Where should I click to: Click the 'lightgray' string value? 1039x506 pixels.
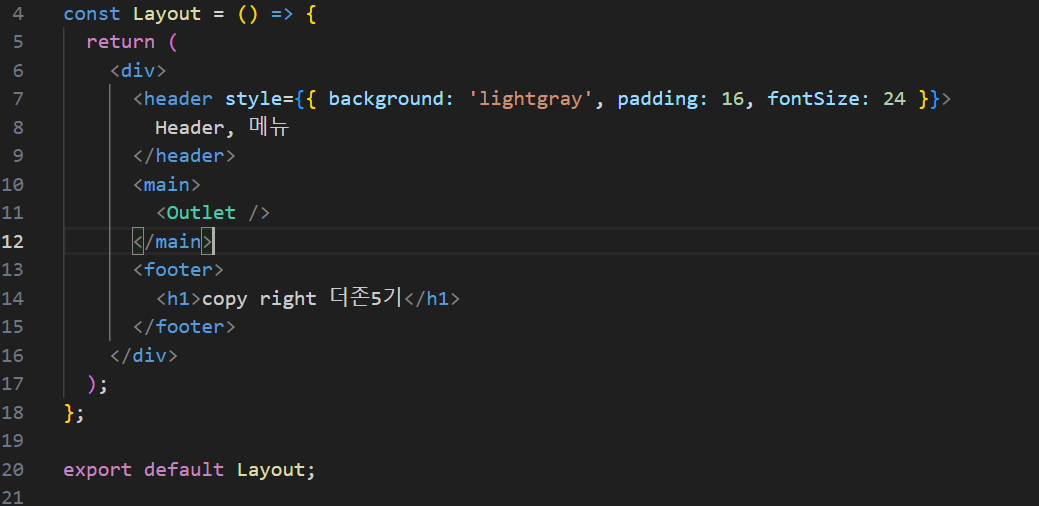coord(530,99)
